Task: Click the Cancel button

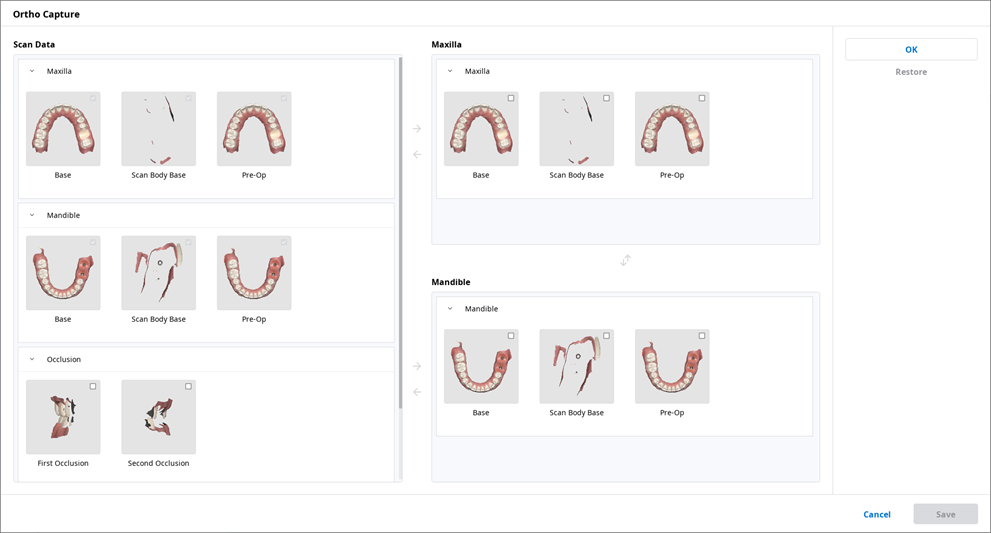Action: click(876, 514)
